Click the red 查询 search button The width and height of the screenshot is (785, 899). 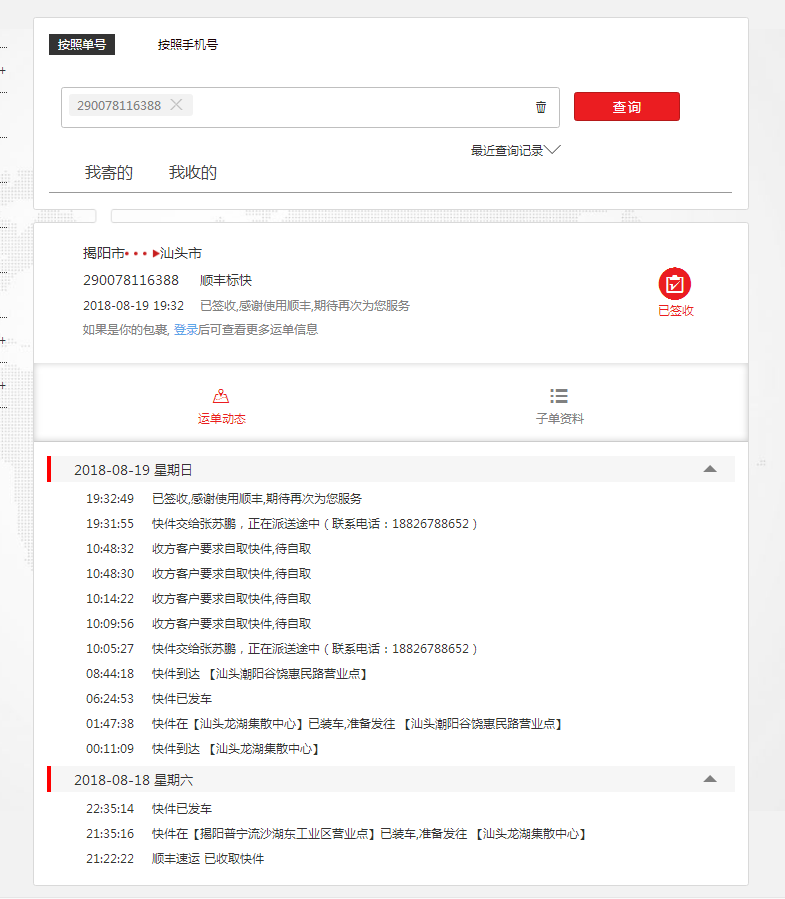click(x=627, y=107)
